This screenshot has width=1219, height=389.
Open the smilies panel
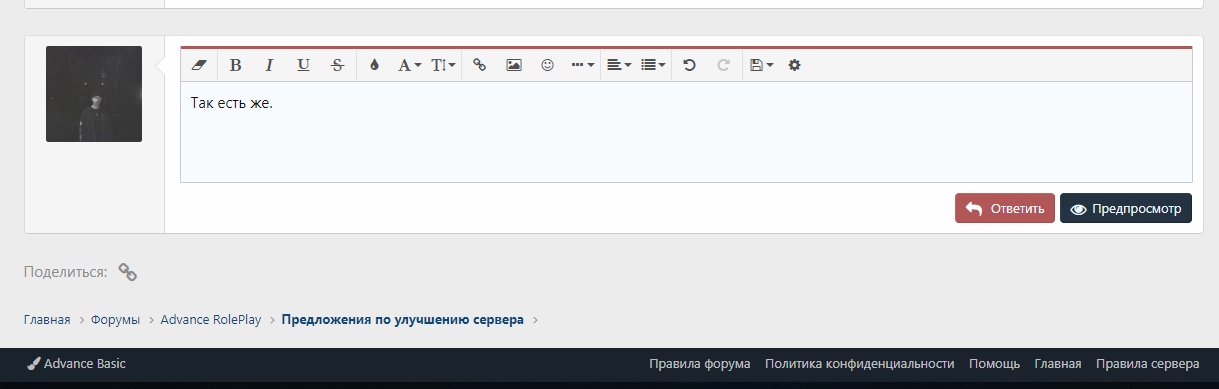(547, 65)
